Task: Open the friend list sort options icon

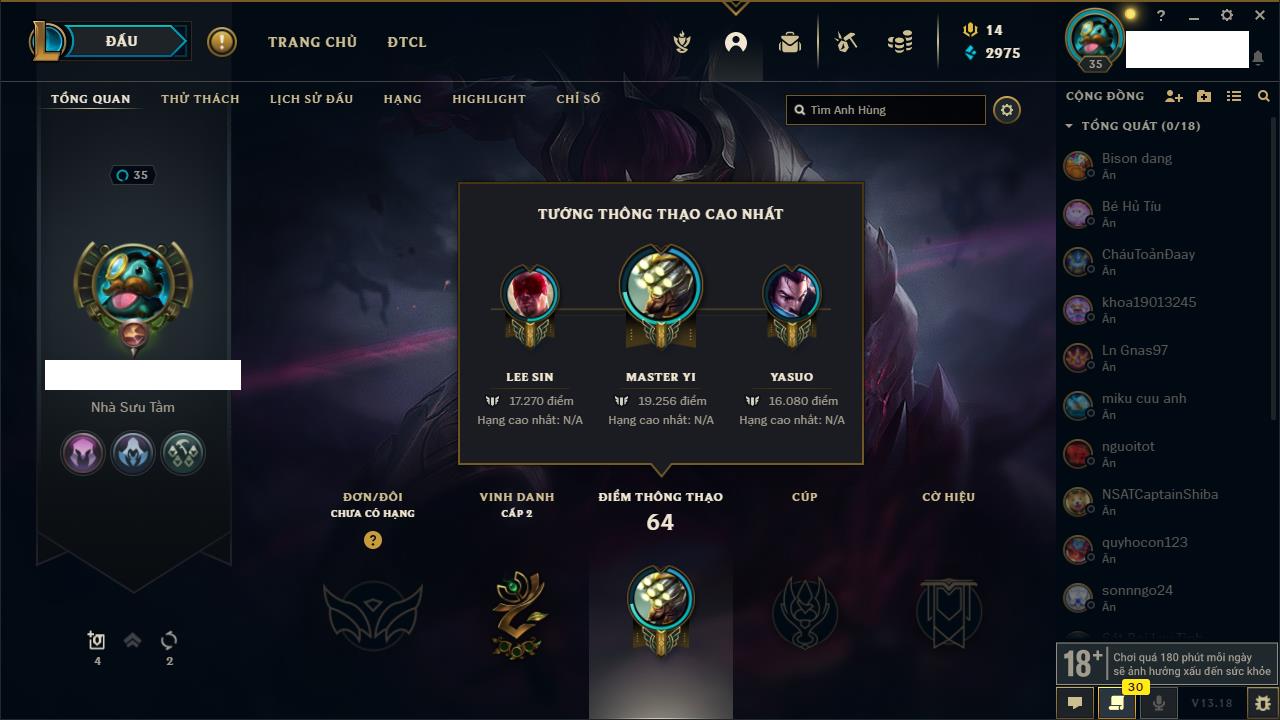Action: (x=1234, y=97)
